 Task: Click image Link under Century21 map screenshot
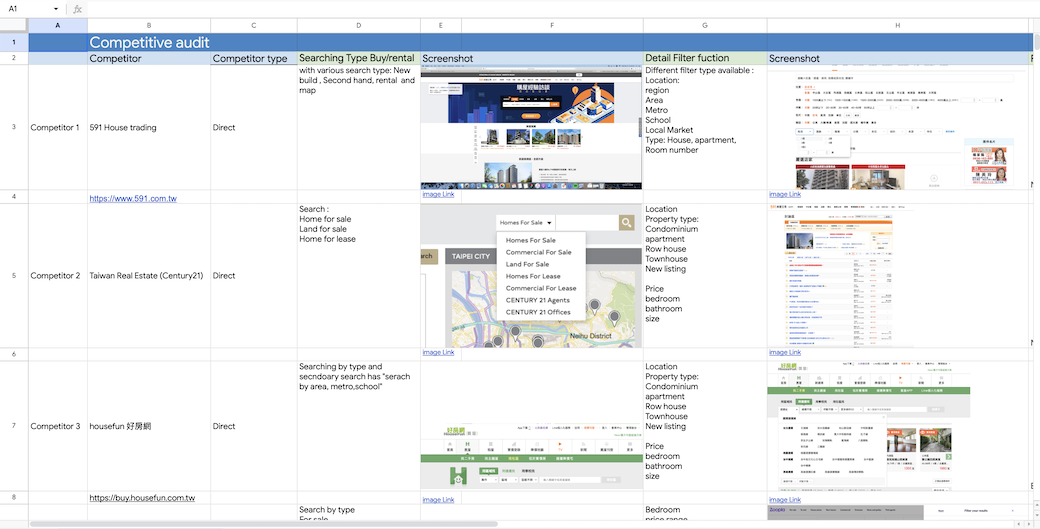tap(438, 352)
